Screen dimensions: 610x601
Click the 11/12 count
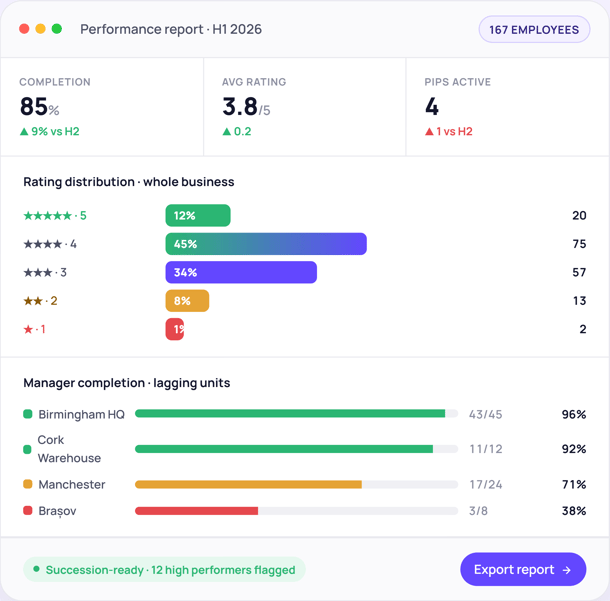pyautogui.click(x=486, y=449)
